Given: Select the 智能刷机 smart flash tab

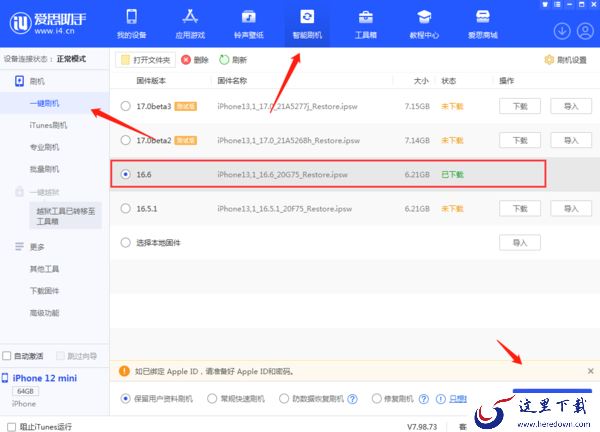Looking at the screenshot, I should (307, 24).
